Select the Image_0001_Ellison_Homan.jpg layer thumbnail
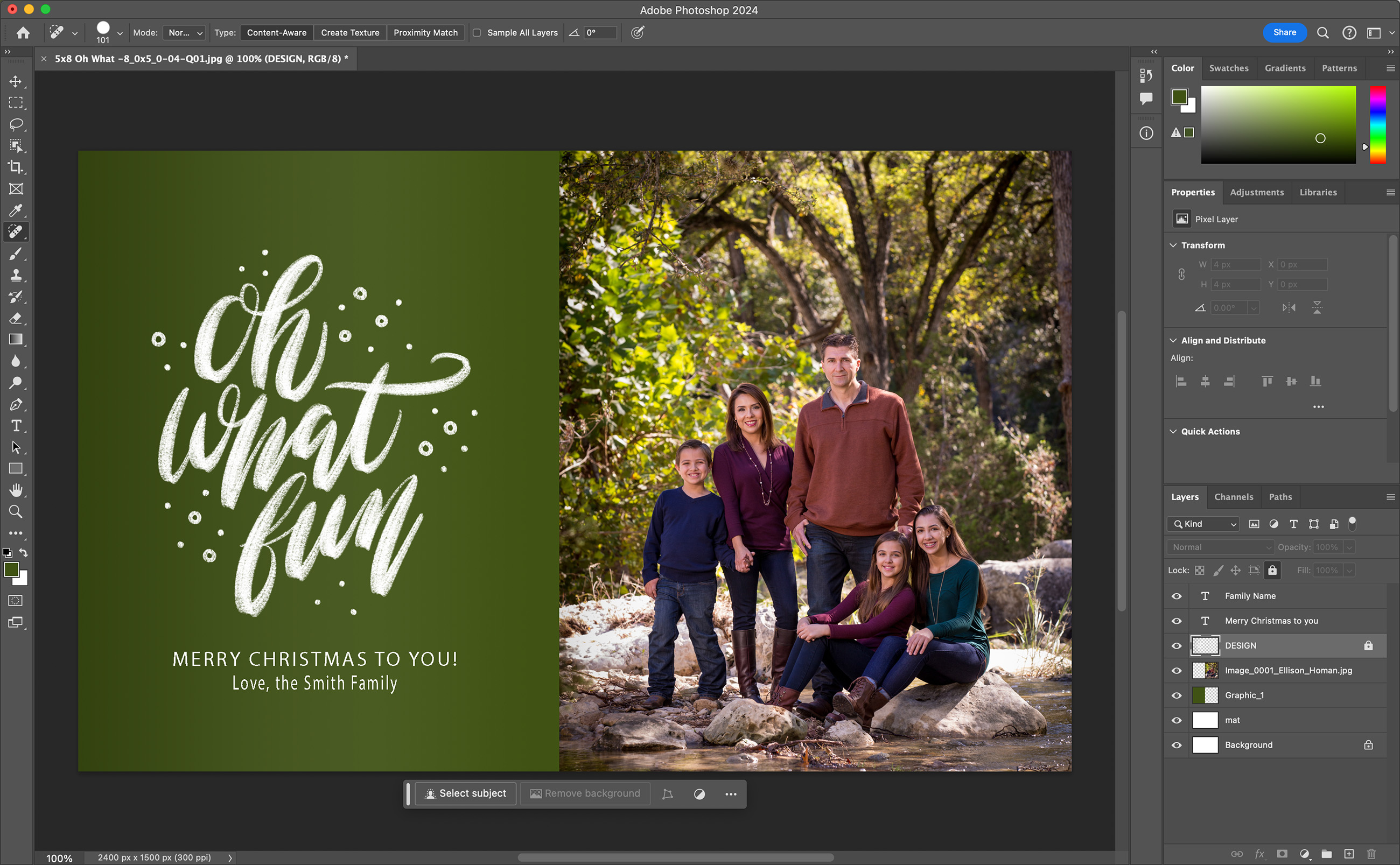The height and width of the screenshot is (865, 1400). [1205, 671]
